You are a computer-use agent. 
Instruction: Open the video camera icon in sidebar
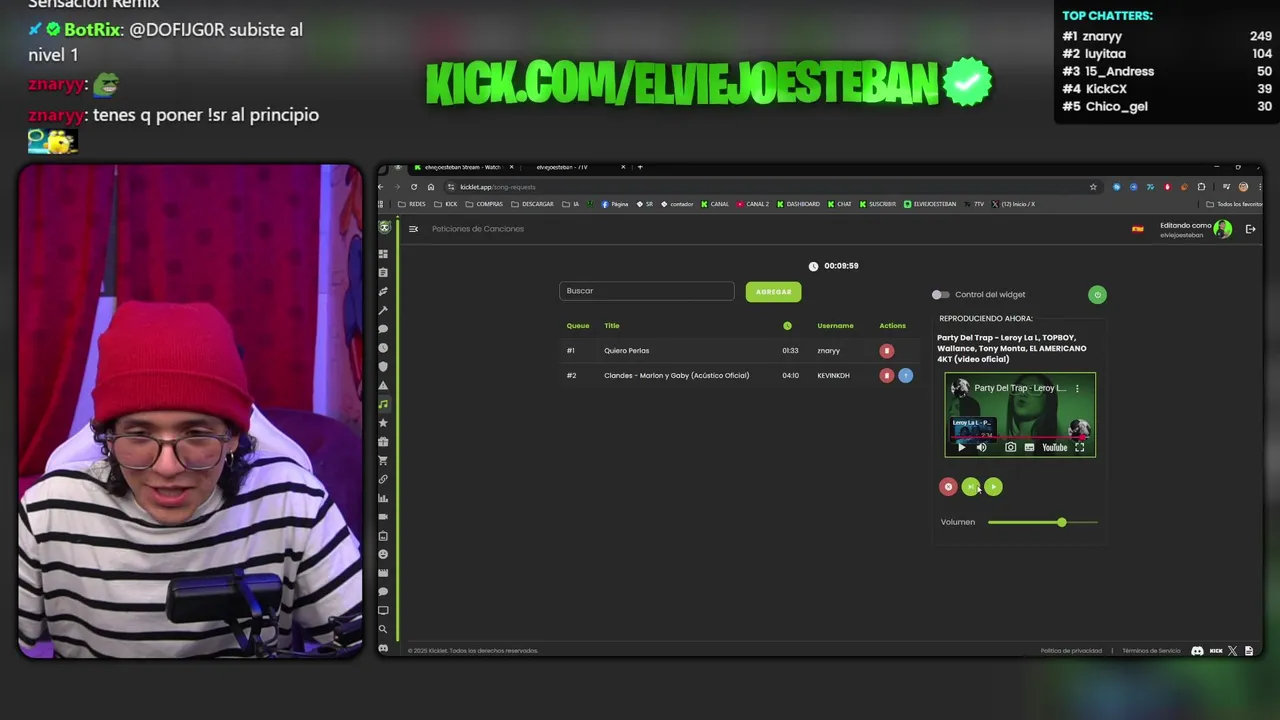(x=383, y=517)
